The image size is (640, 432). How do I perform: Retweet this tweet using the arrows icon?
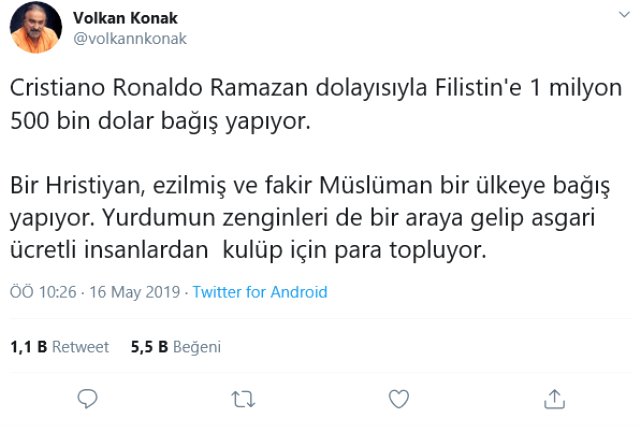tap(243, 399)
